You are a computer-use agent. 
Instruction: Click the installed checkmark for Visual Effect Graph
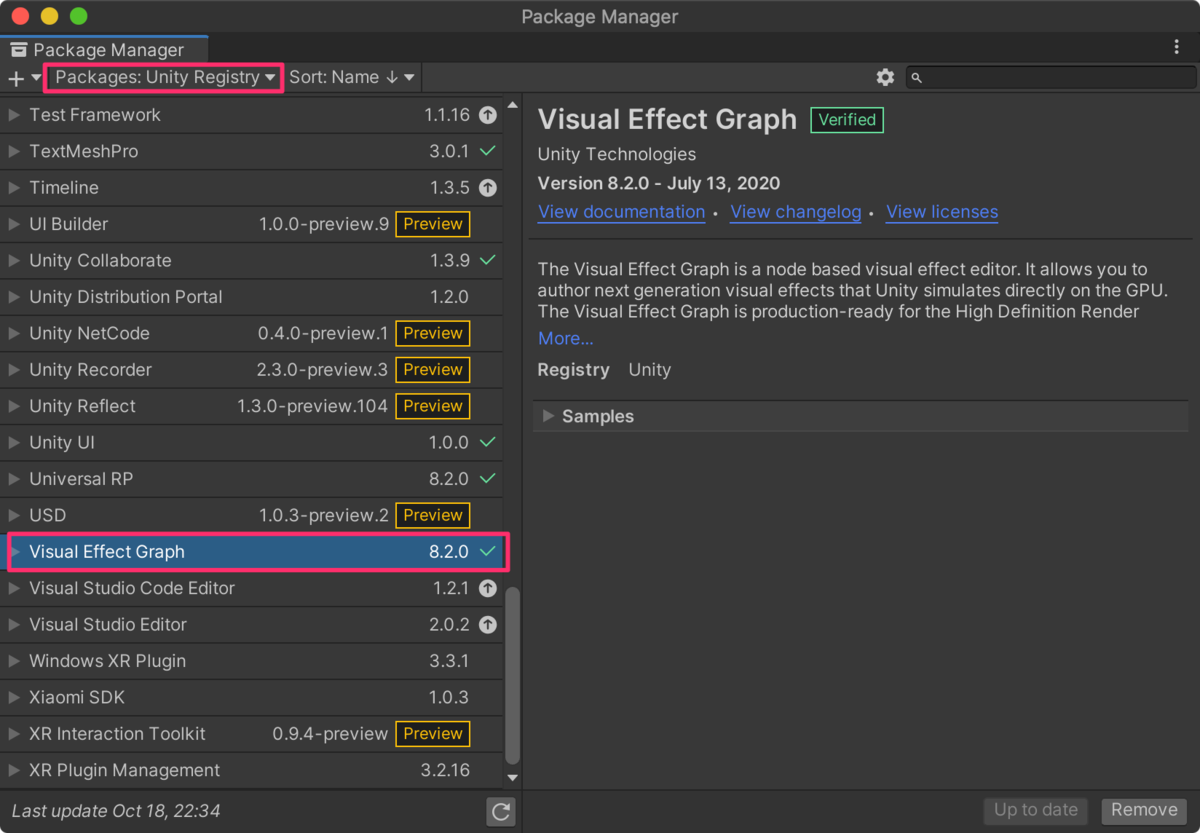pyautogui.click(x=487, y=552)
